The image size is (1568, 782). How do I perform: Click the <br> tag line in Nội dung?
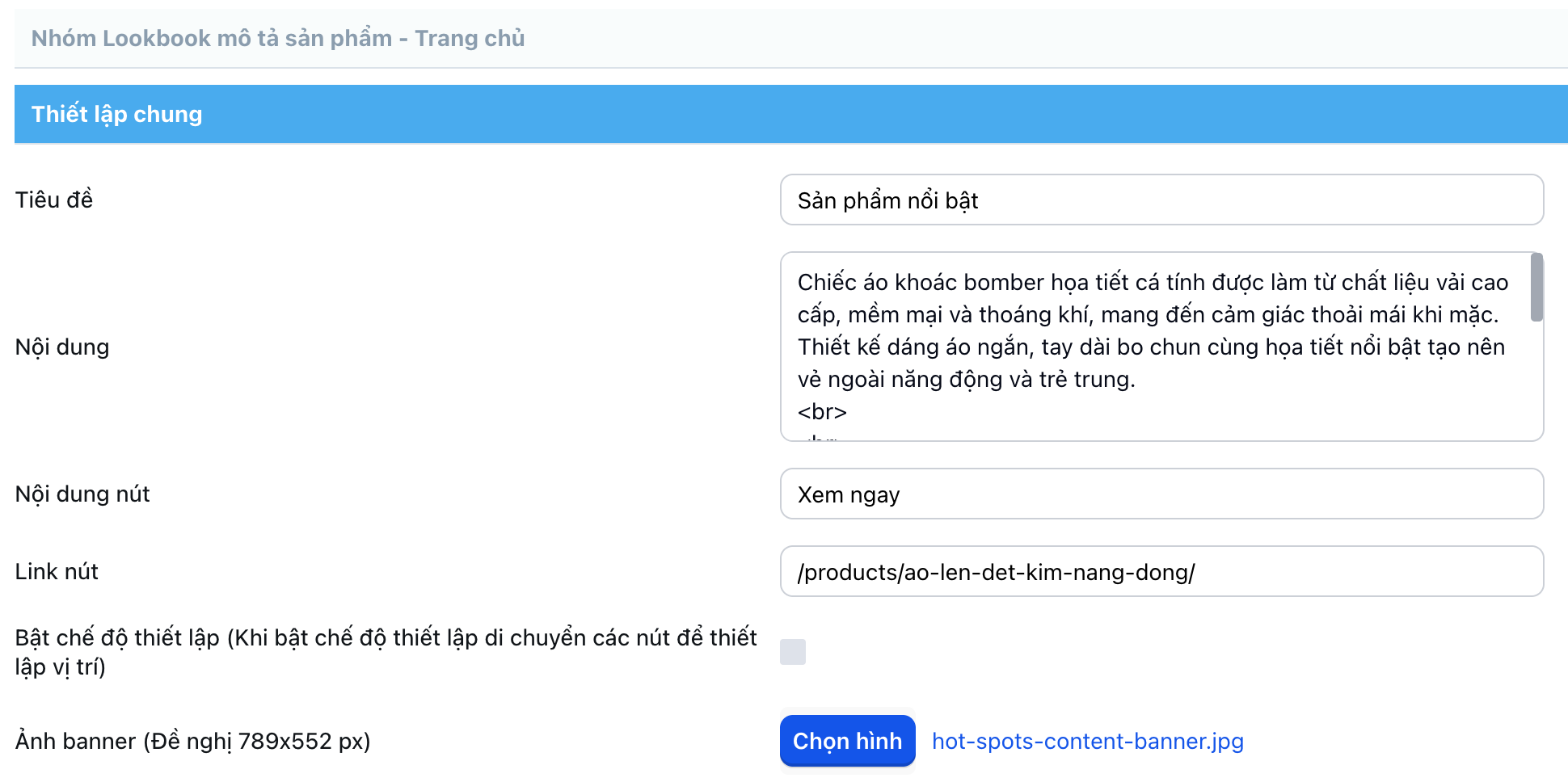point(822,412)
